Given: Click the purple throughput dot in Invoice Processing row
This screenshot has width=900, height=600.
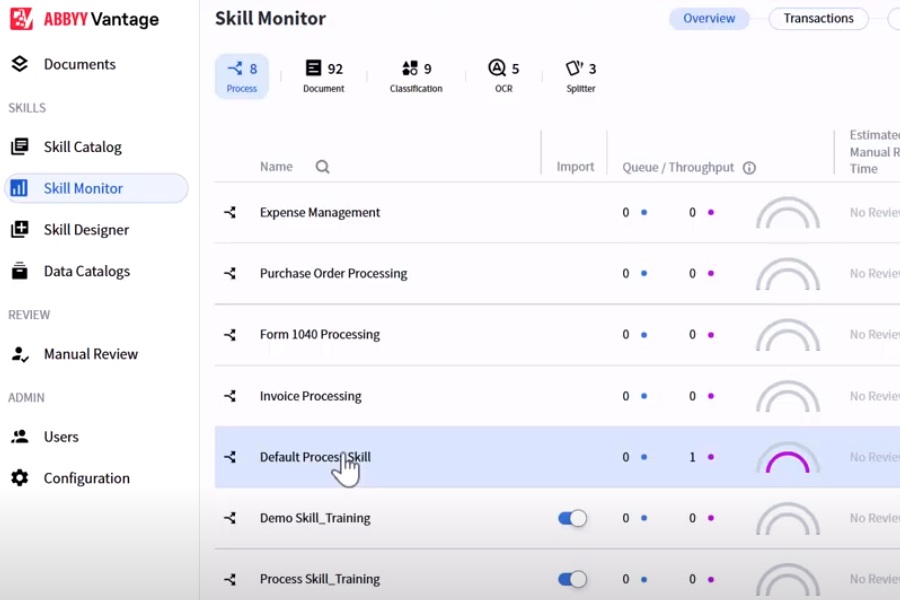Looking at the screenshot, I should (711, 396).
